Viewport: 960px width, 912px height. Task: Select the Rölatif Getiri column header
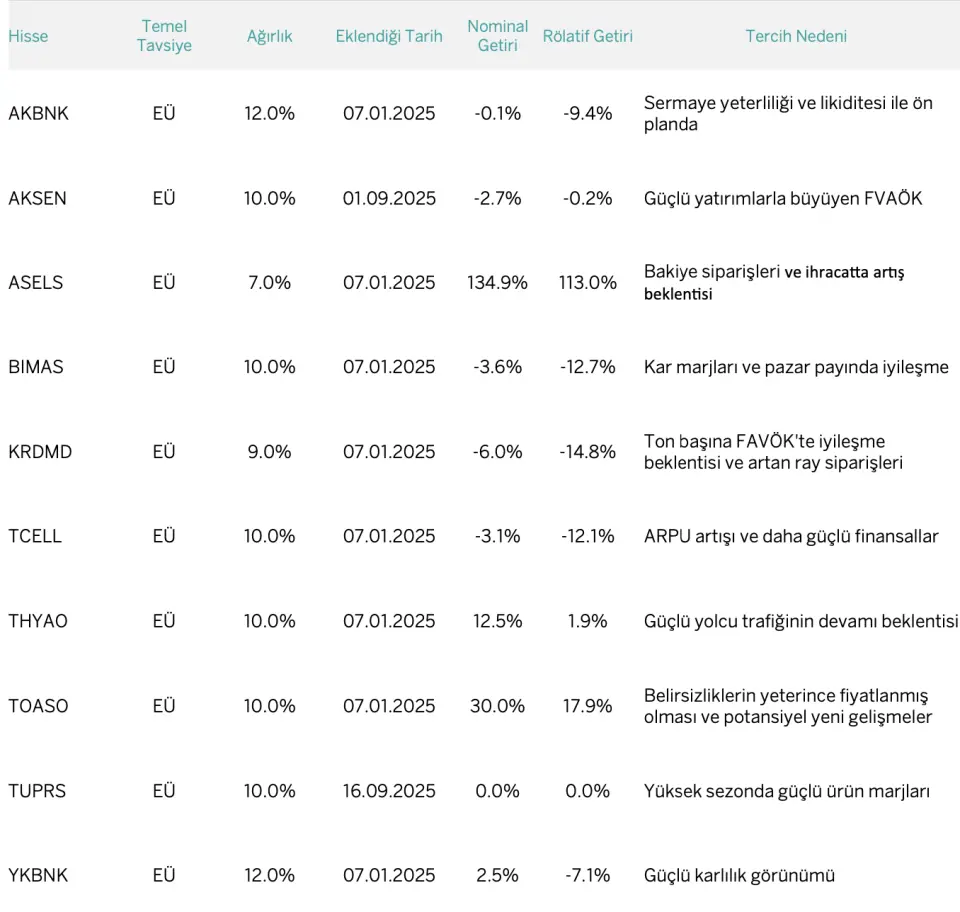(x=587, y=36)
